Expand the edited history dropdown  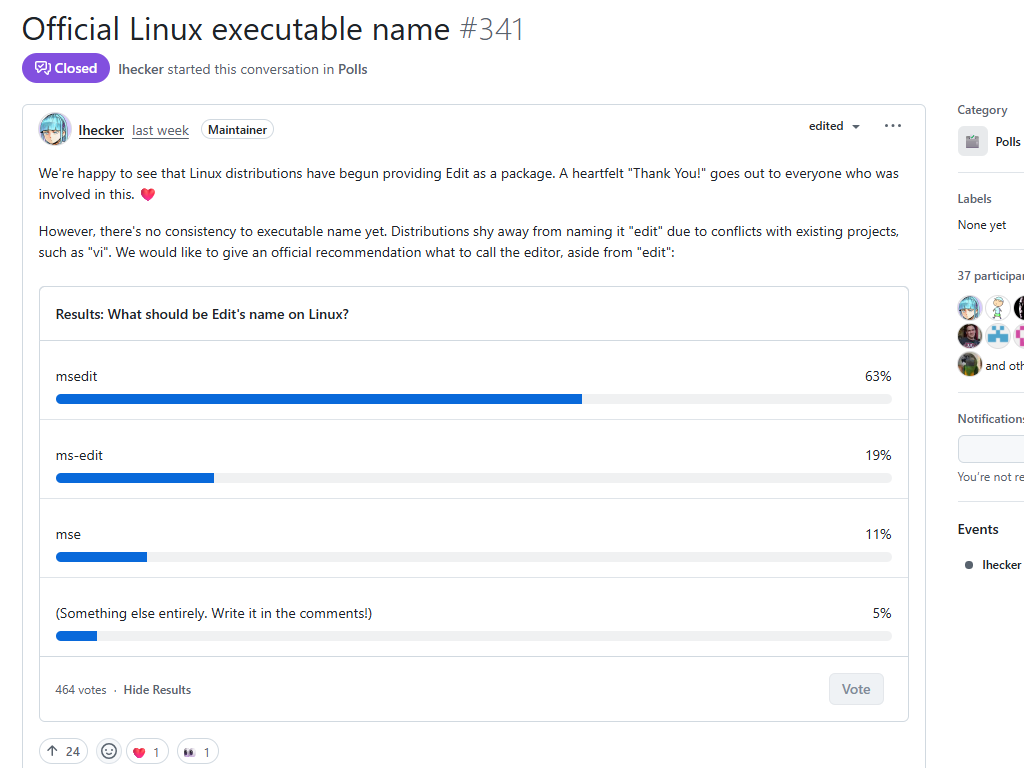coord(834,126)
